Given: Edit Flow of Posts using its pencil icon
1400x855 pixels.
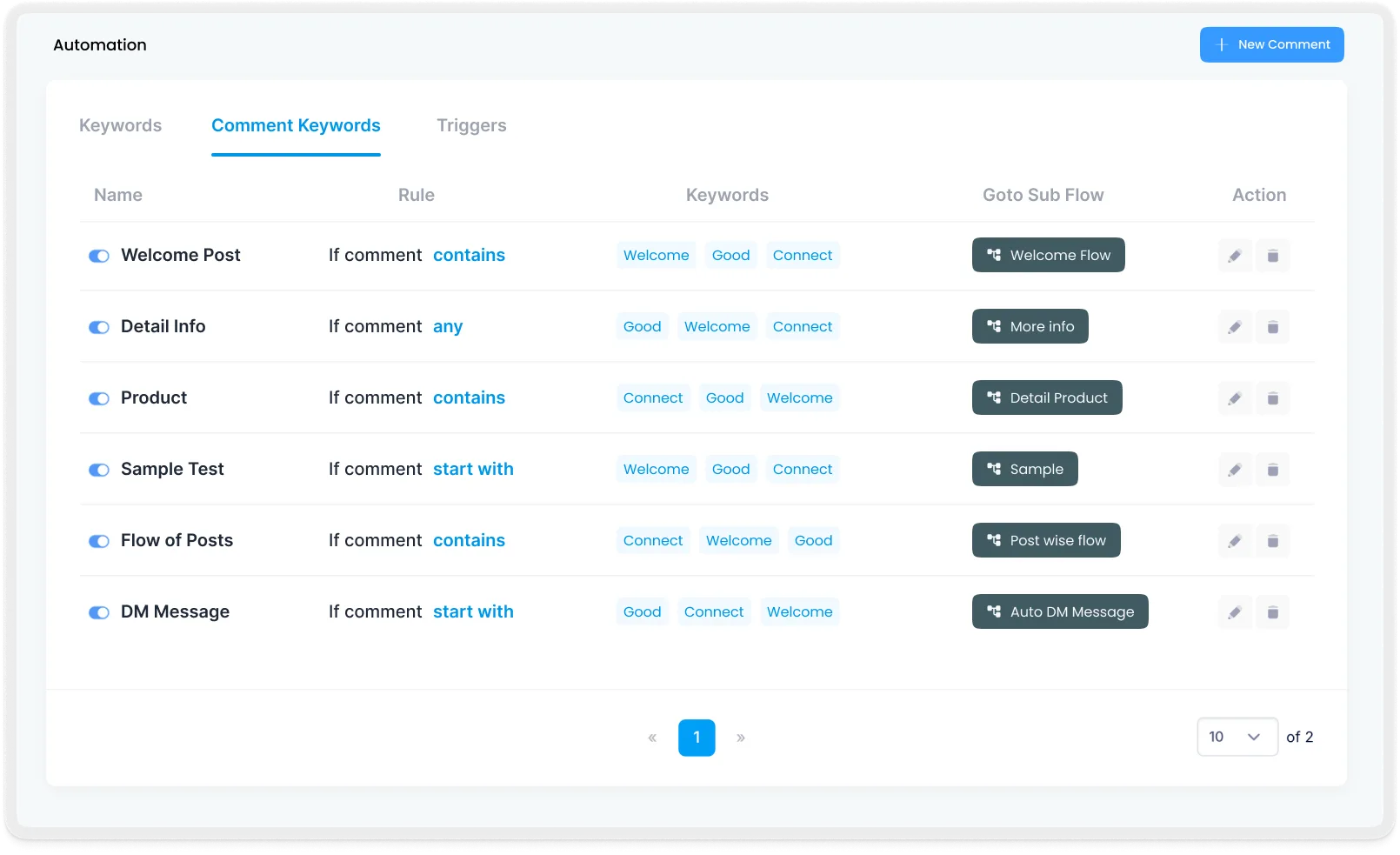Looking at the screenshot, I should click(x=1235, y=540).
